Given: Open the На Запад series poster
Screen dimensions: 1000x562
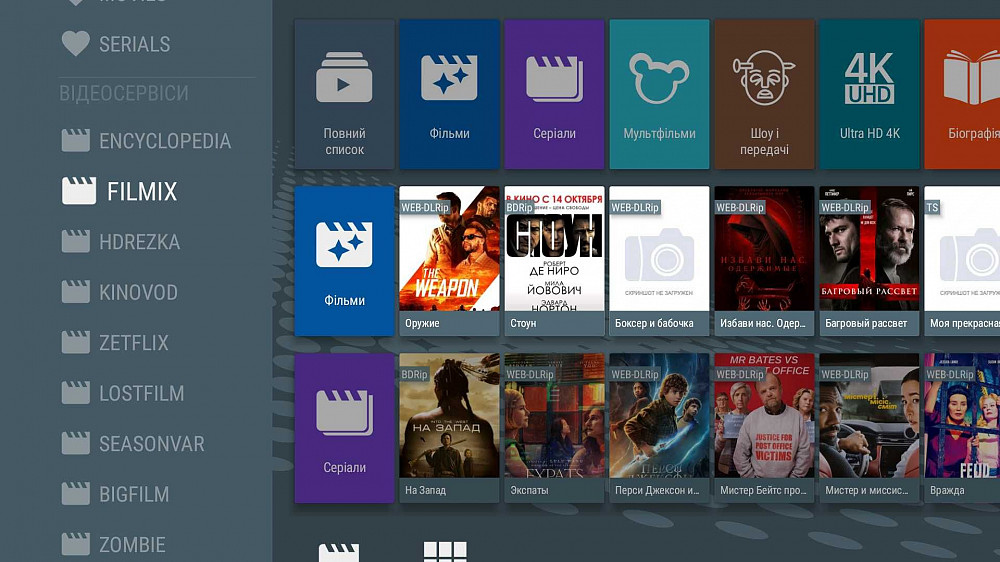Looking at the screenshot, I should 449,416.
